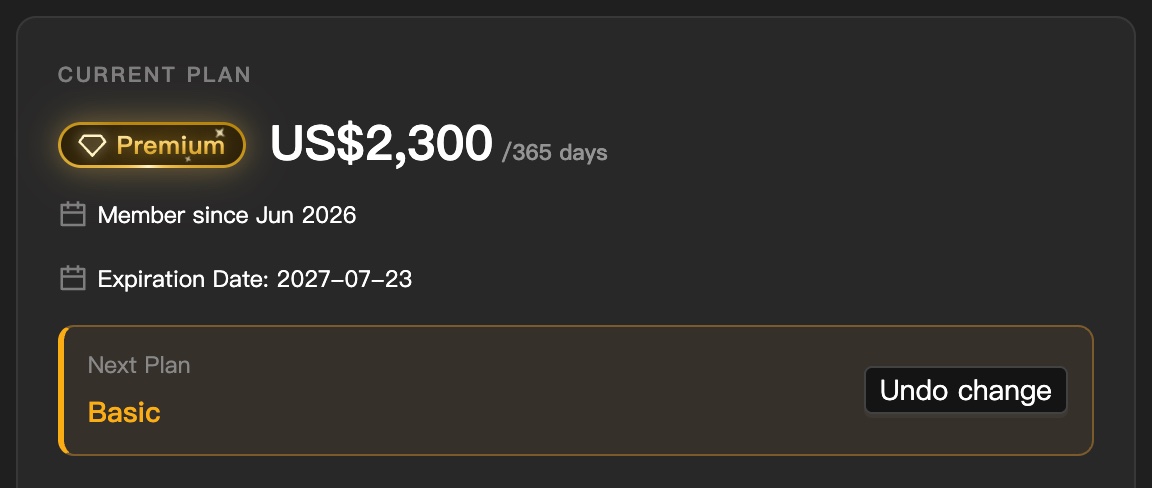Click the Expiration Date label text
Image resolution: width=1152 pixels, height=488 pixels.
(x=184, y=279)
